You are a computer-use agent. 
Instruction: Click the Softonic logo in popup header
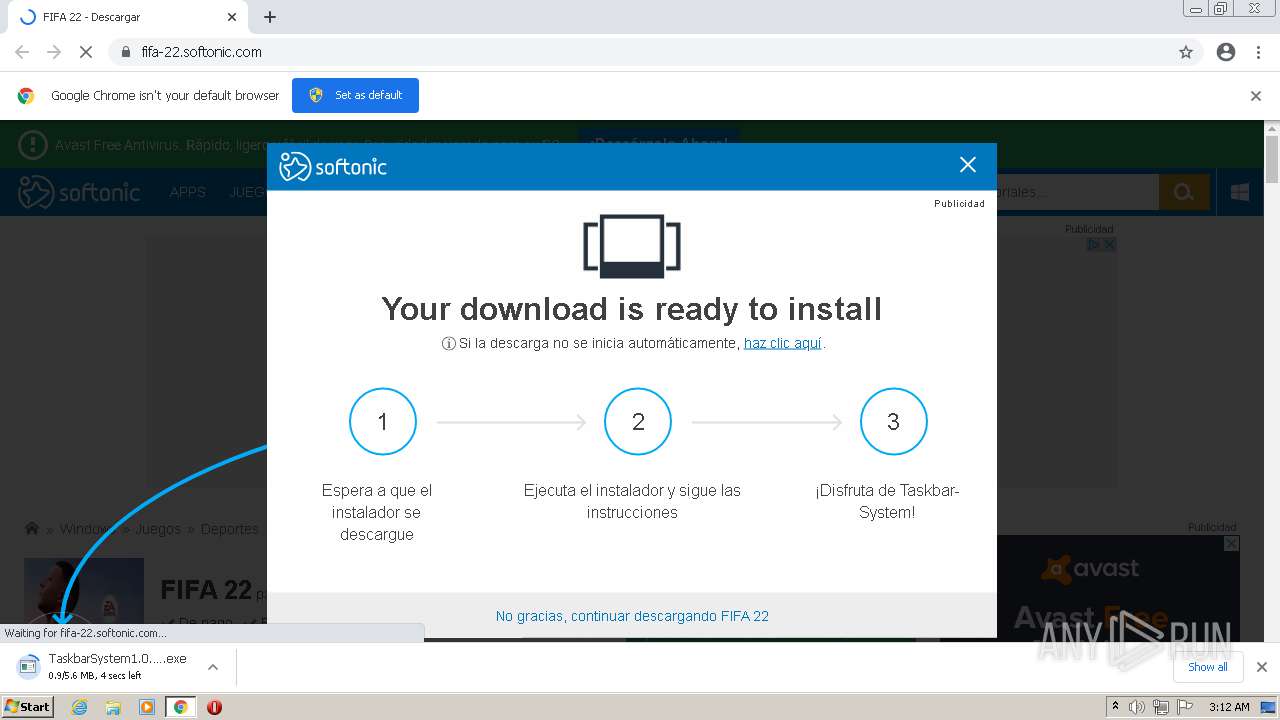pyautogui.click(x=333, y=166)
